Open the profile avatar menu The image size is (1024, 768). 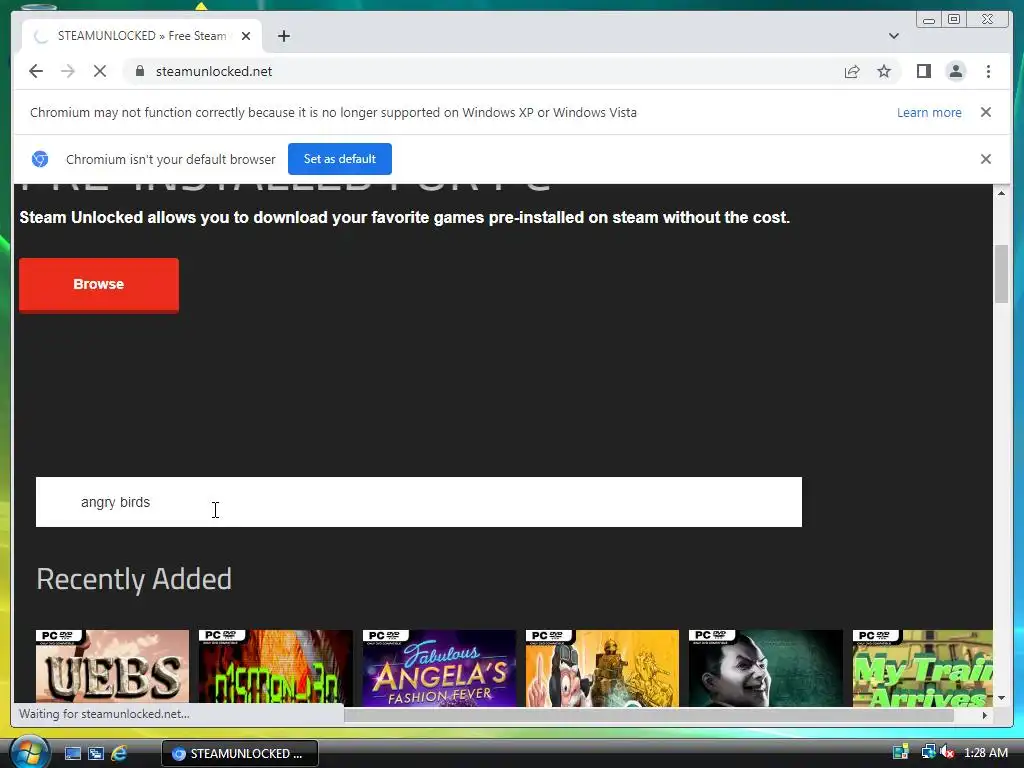(955, 71)
